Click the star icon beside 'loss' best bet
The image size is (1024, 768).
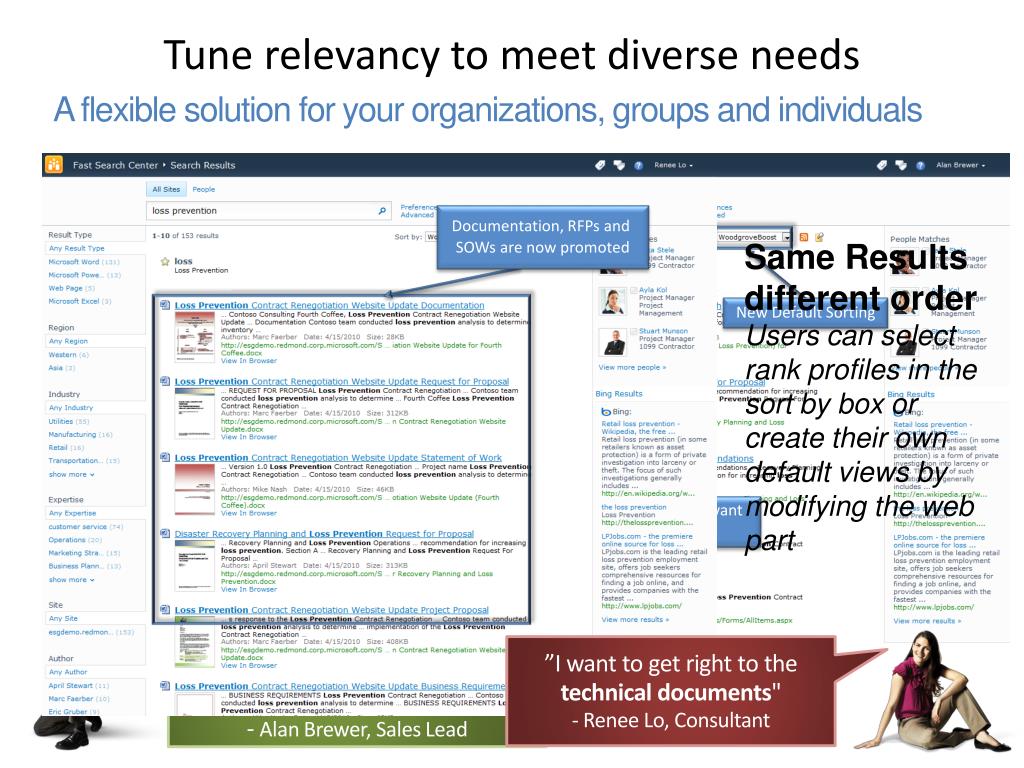point(165,261)
